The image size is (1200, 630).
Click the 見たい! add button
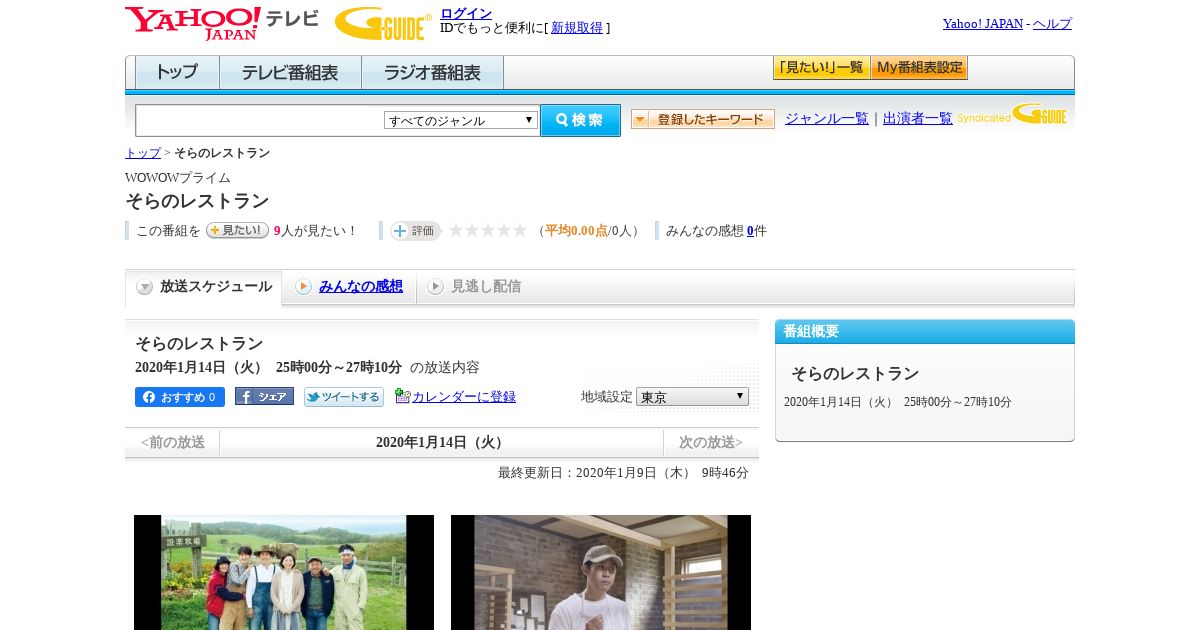click(x=237, y=230)
